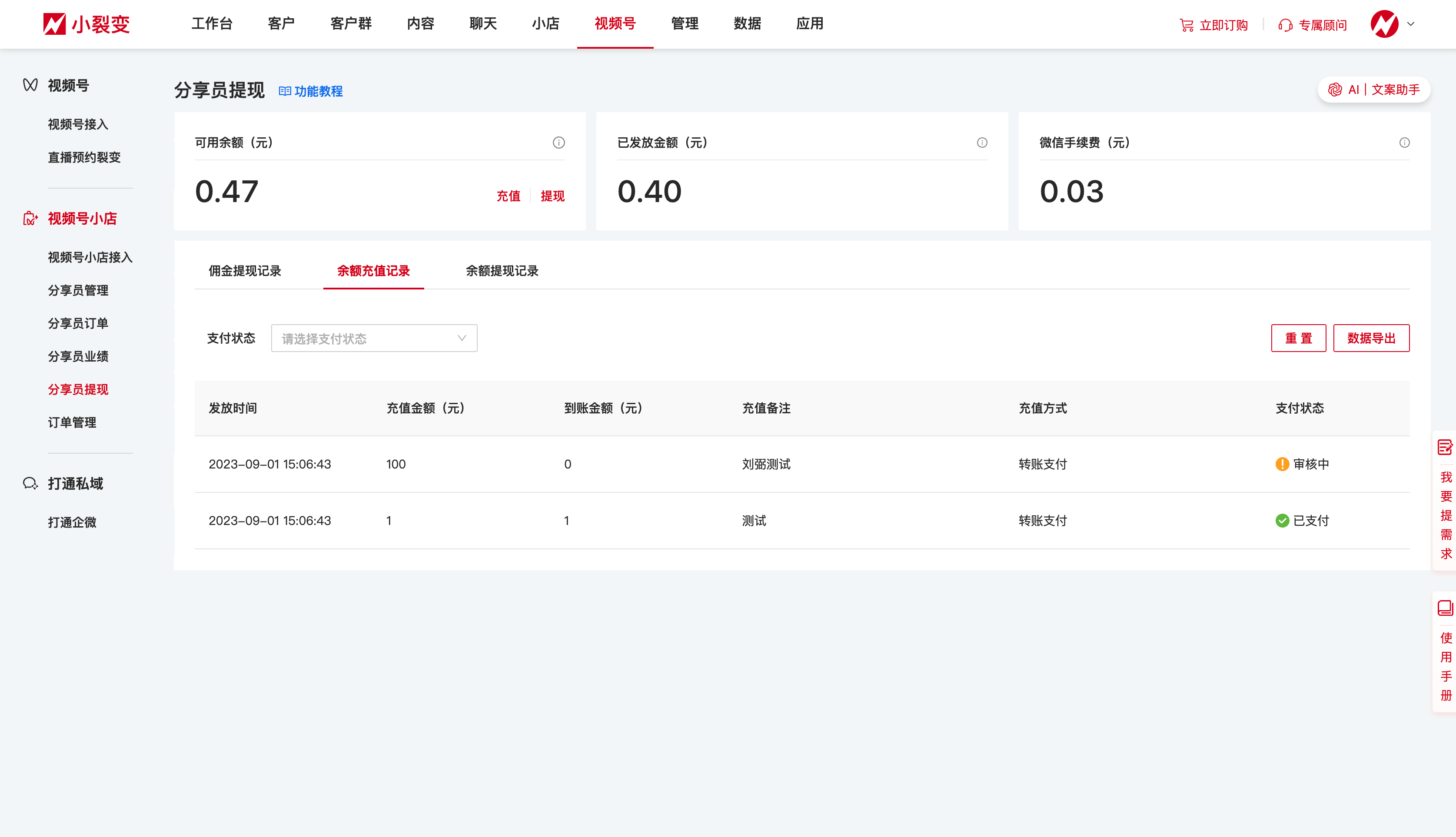Switch to 佣金提现记录 tab
Screen dimensions: 1456x837
[x=245, y=271]
